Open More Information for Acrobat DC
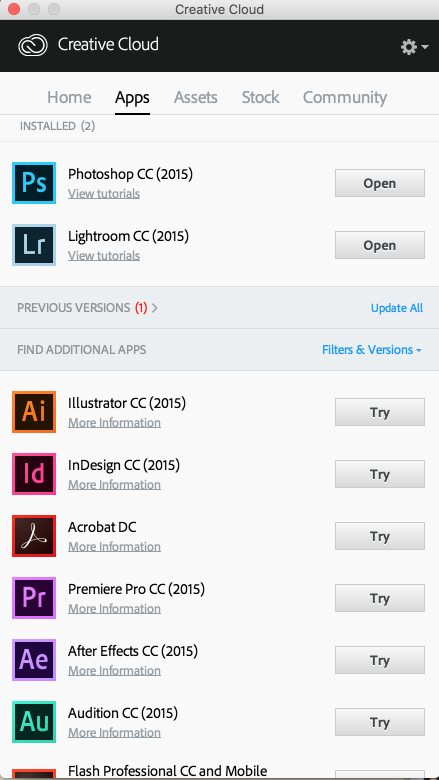439x780 pixels. (114, 547)
